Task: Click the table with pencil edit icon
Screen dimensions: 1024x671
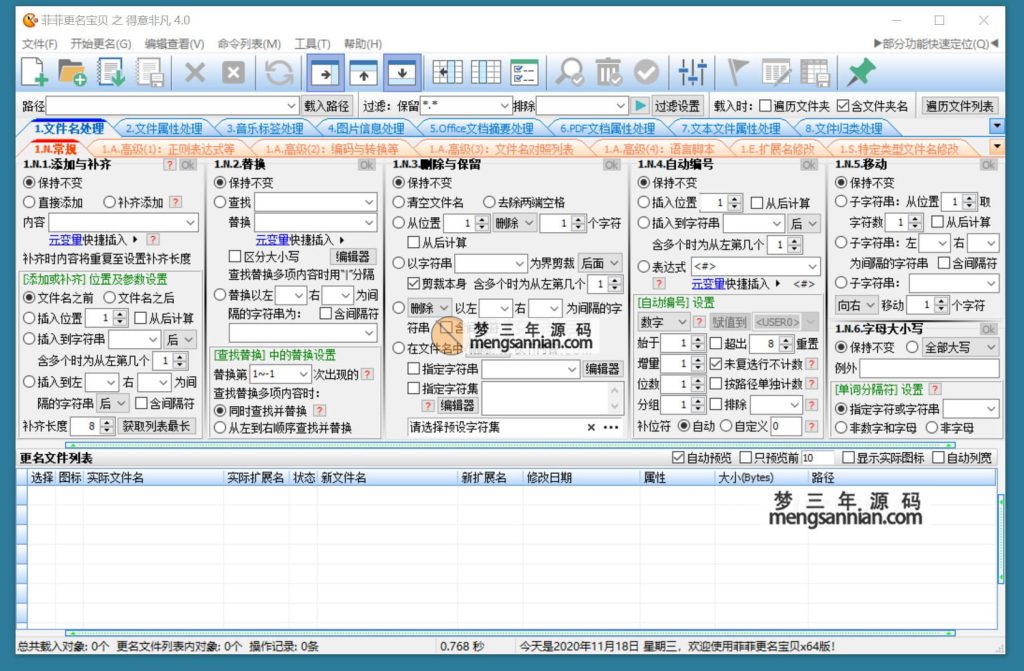Action: (x=776, y=73)
